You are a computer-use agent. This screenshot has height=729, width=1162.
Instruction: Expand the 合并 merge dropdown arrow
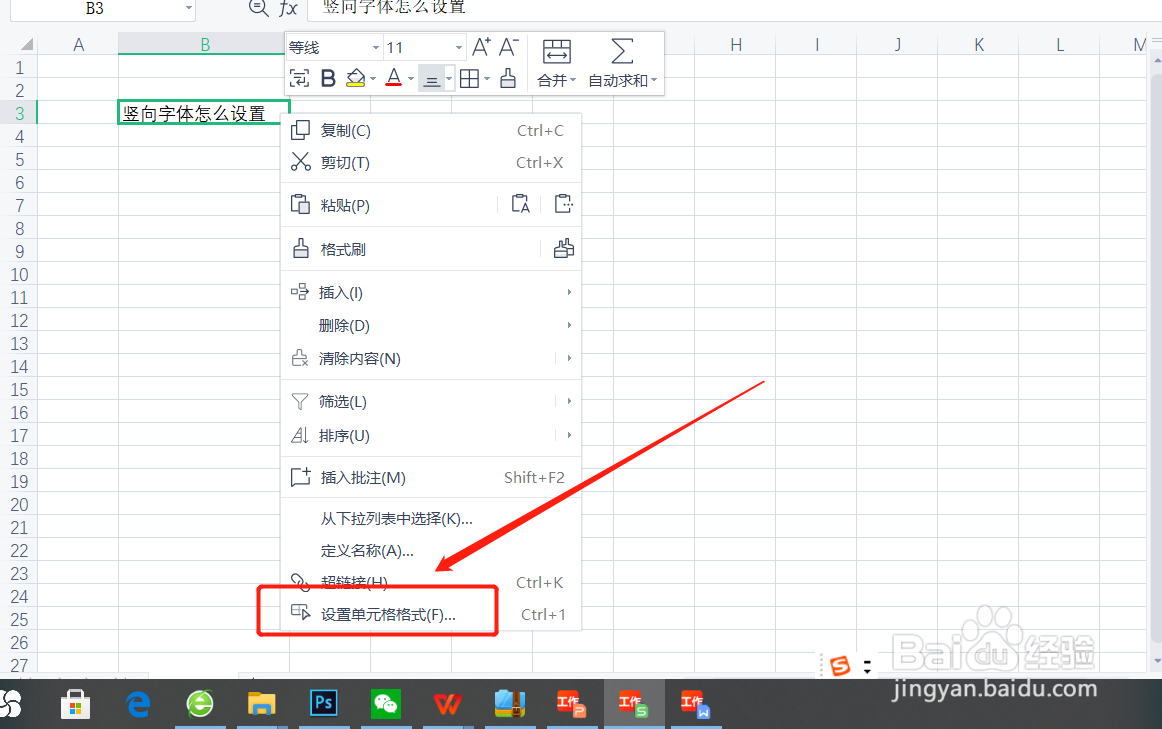click(x=573, y=81)
